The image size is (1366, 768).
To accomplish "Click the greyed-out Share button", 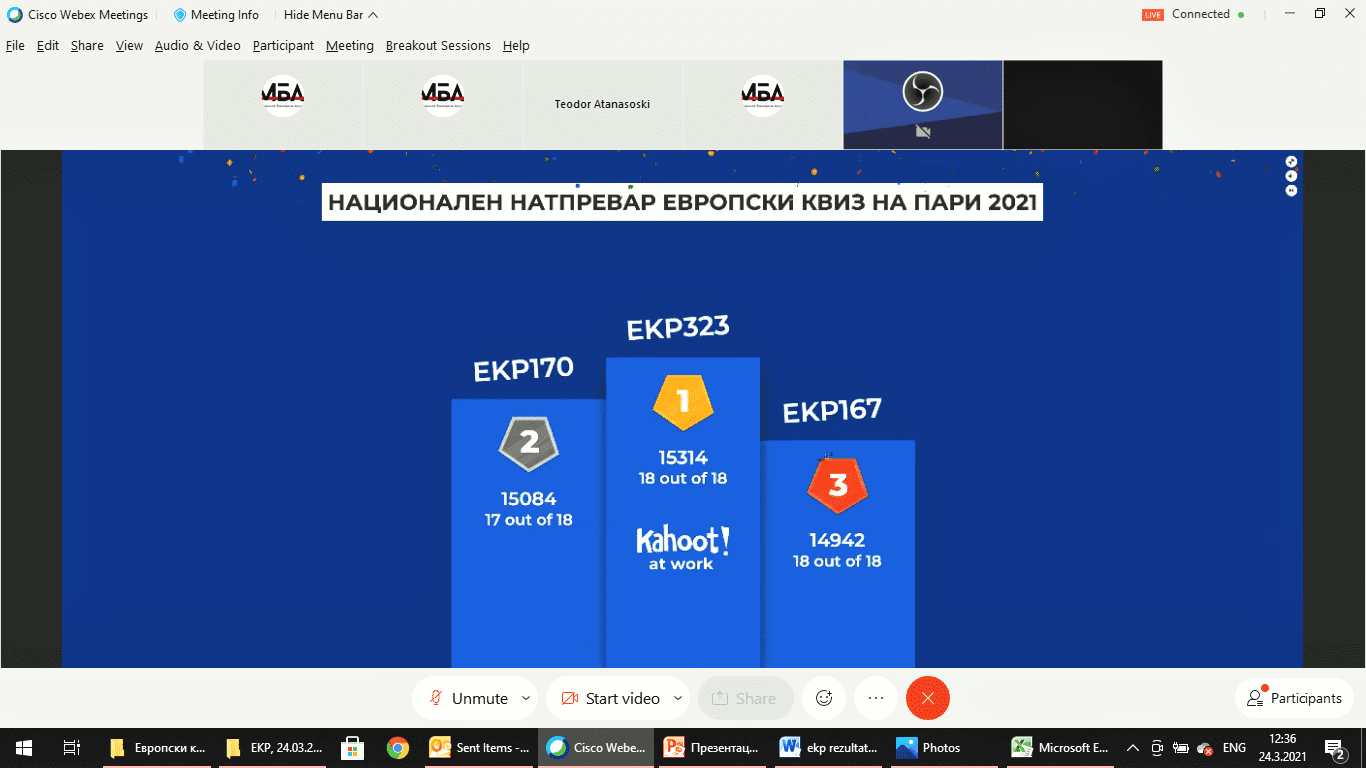I will coord(745,698).
